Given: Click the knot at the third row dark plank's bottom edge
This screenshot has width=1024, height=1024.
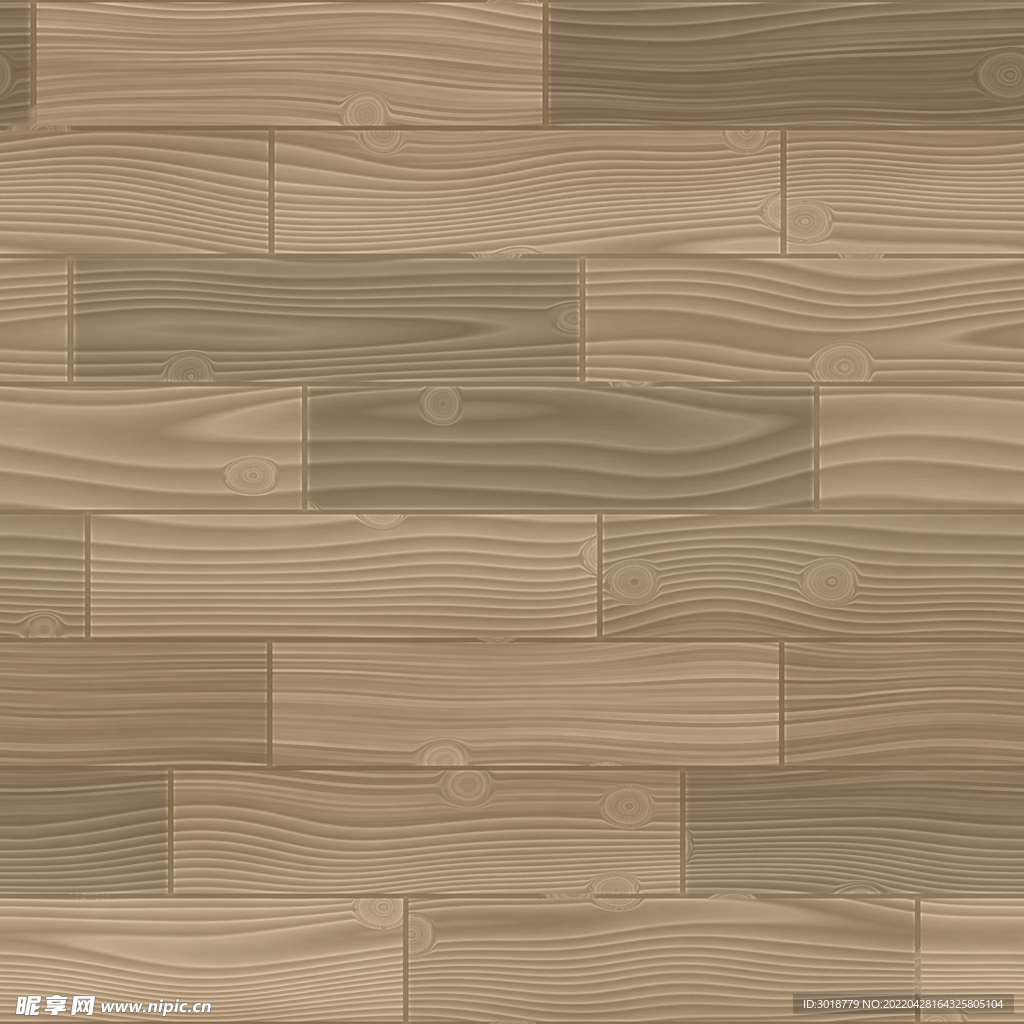Looking at the screenshot, I should pos(188,368).
